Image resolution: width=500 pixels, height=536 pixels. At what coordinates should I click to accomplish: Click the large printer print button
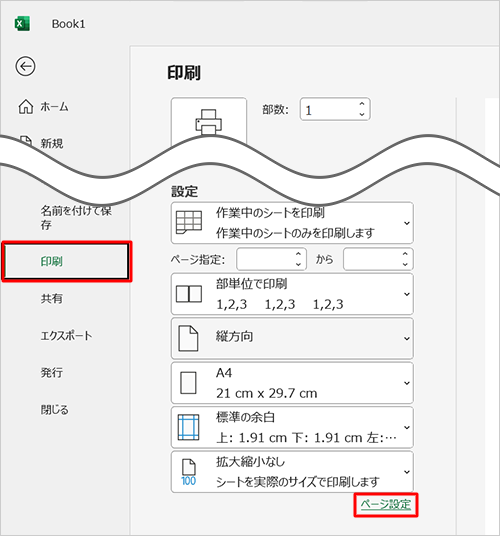[208, 121]
